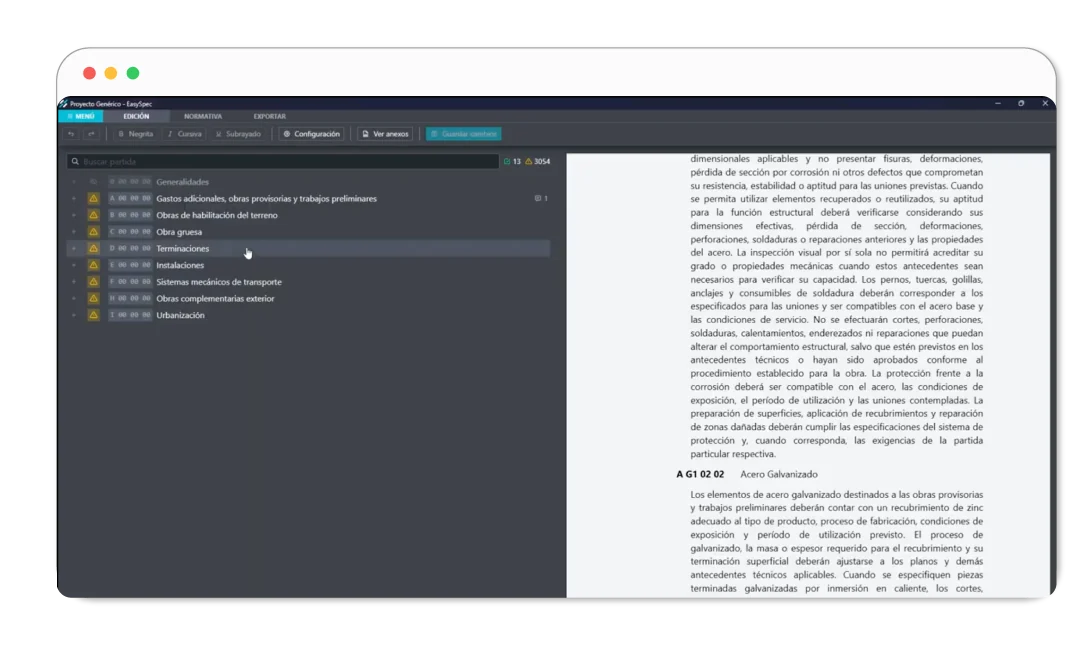This screenshot has width=1080, height=665.
Task: Select Obras complementarias exterior label
Action: tap(215, 298)
